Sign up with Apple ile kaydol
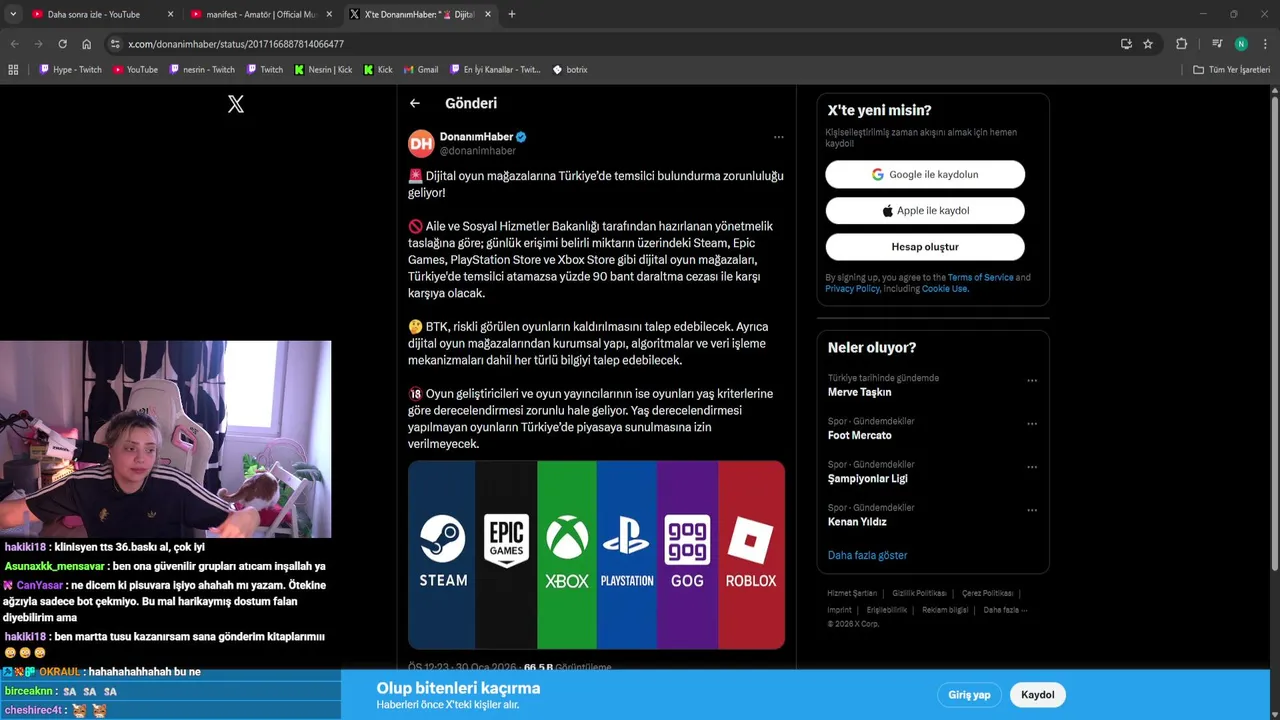Viewport: 1280px width, 720px height. (x=925, y=211)
